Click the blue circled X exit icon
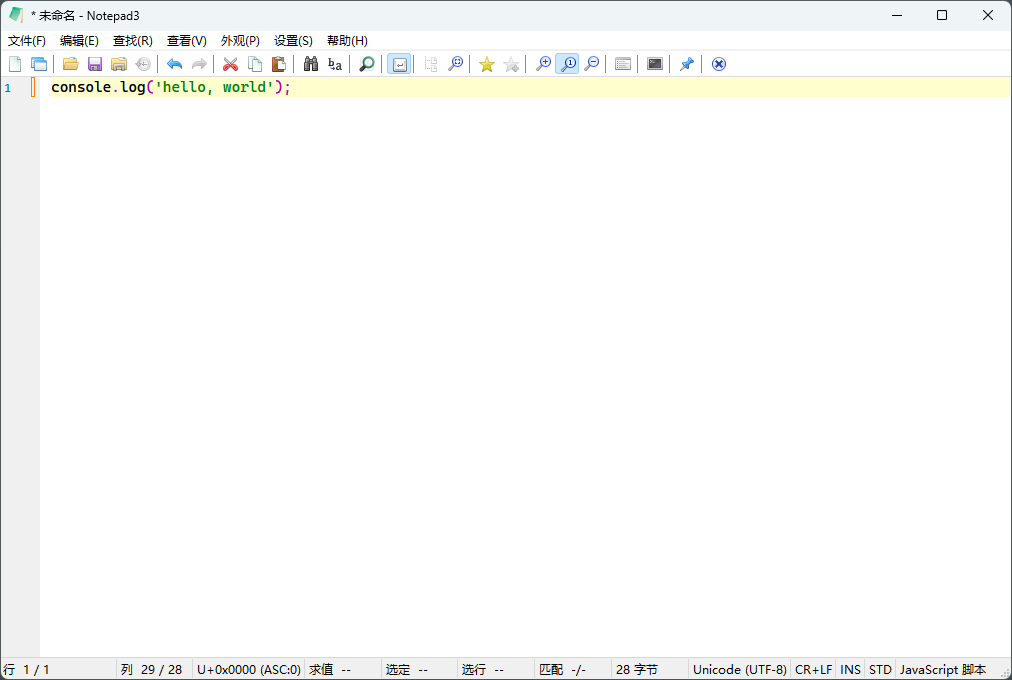Image resolution: width=1012 pixels, height=680 pixels. (718, 64)
